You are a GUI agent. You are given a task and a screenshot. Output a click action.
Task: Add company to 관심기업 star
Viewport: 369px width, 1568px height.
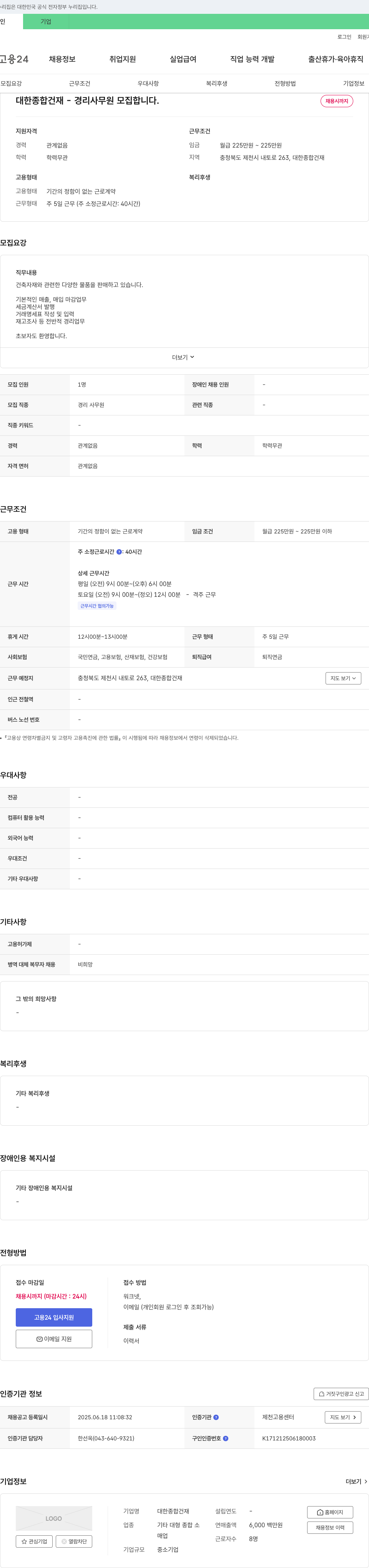[34, 1541]
